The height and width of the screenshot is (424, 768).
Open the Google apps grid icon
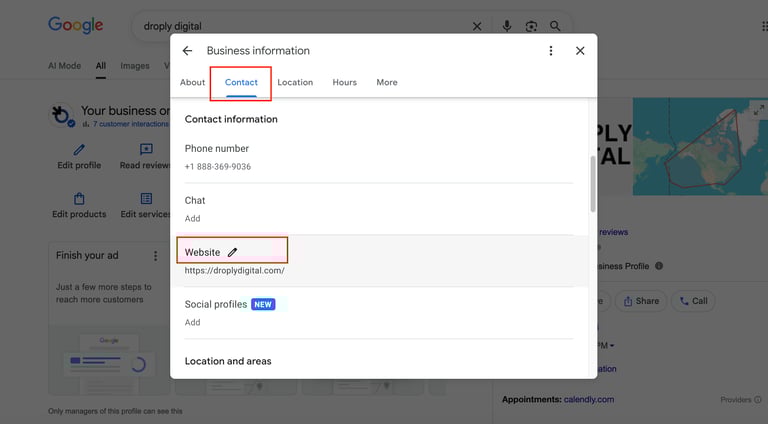point(765,25)
